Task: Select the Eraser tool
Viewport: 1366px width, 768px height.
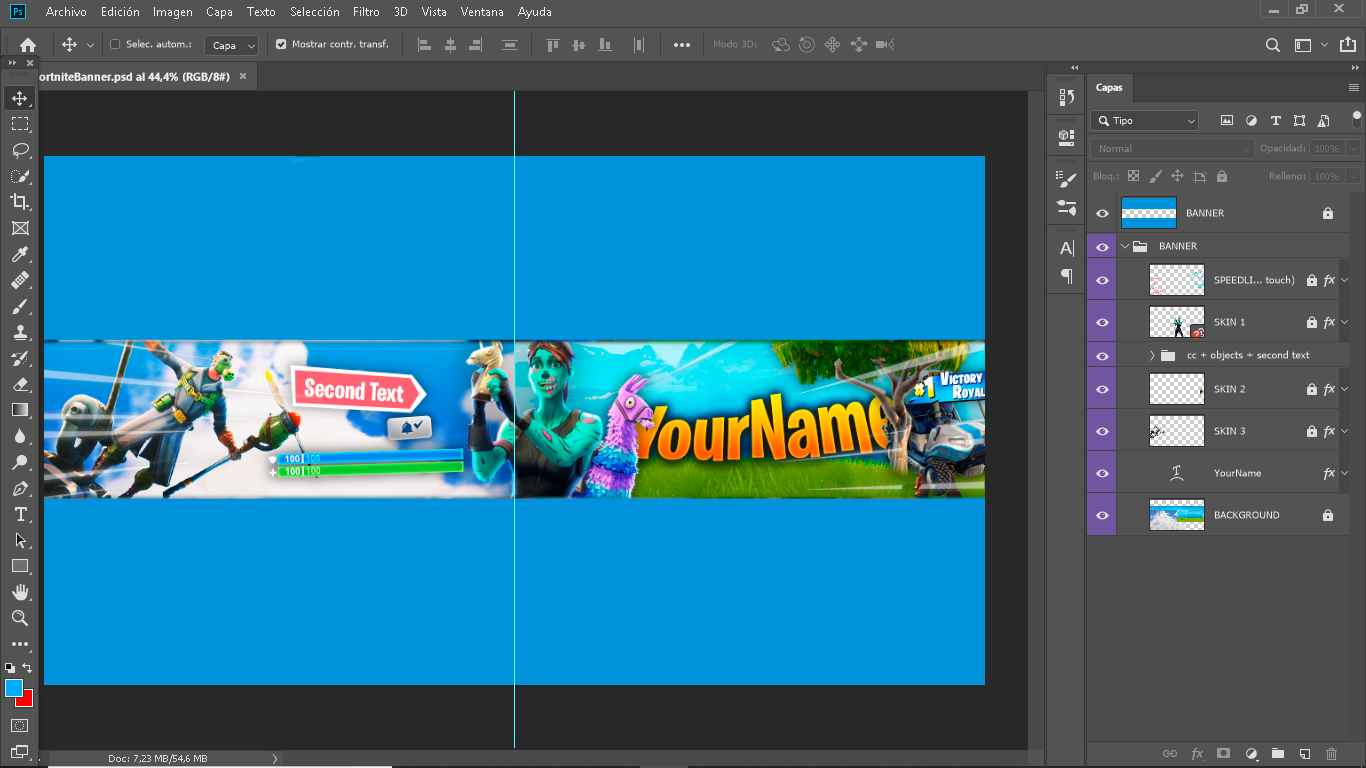Action: [x=20, y=384]
